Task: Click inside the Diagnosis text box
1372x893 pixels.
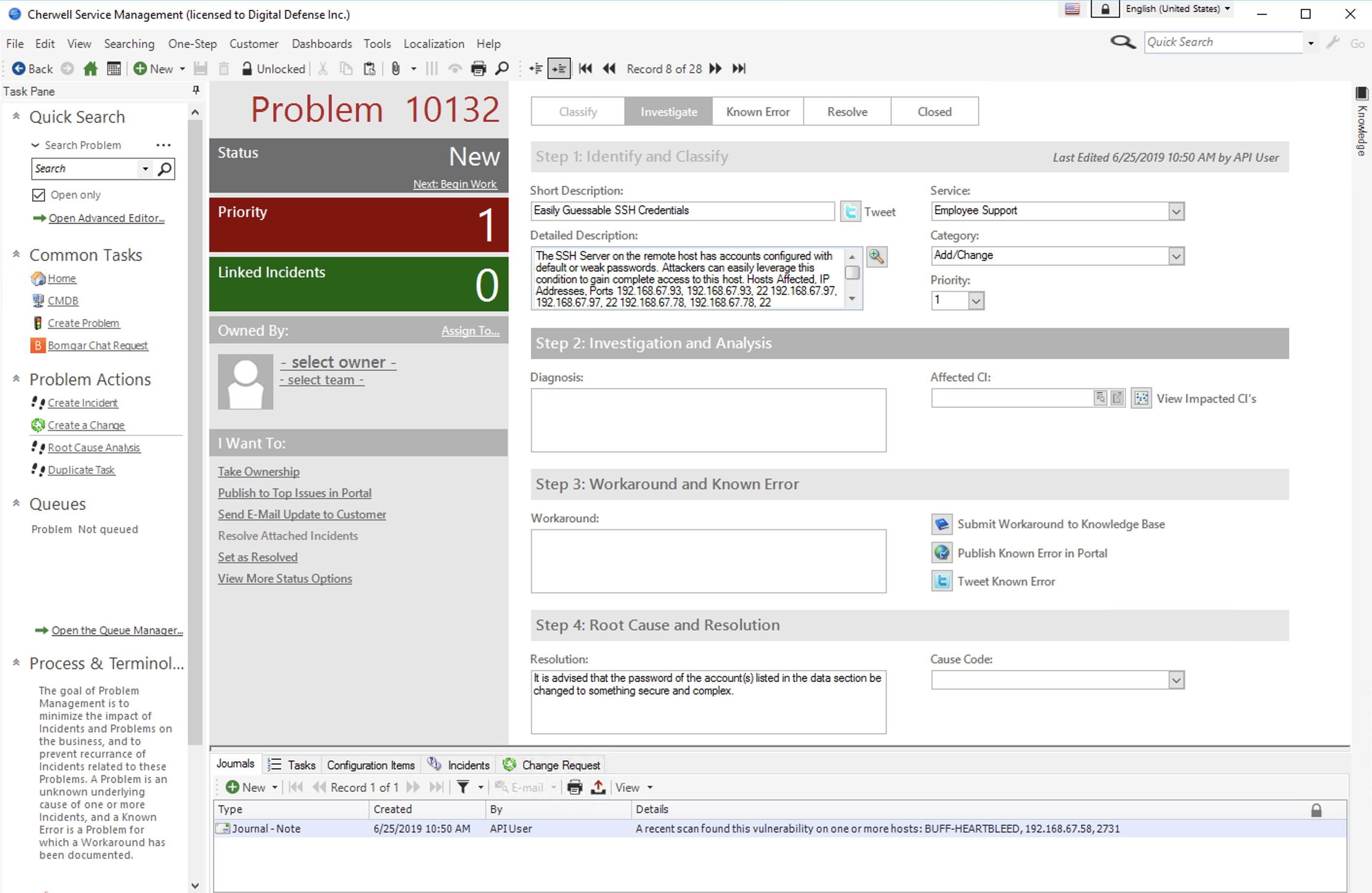Action: point(708,420)
